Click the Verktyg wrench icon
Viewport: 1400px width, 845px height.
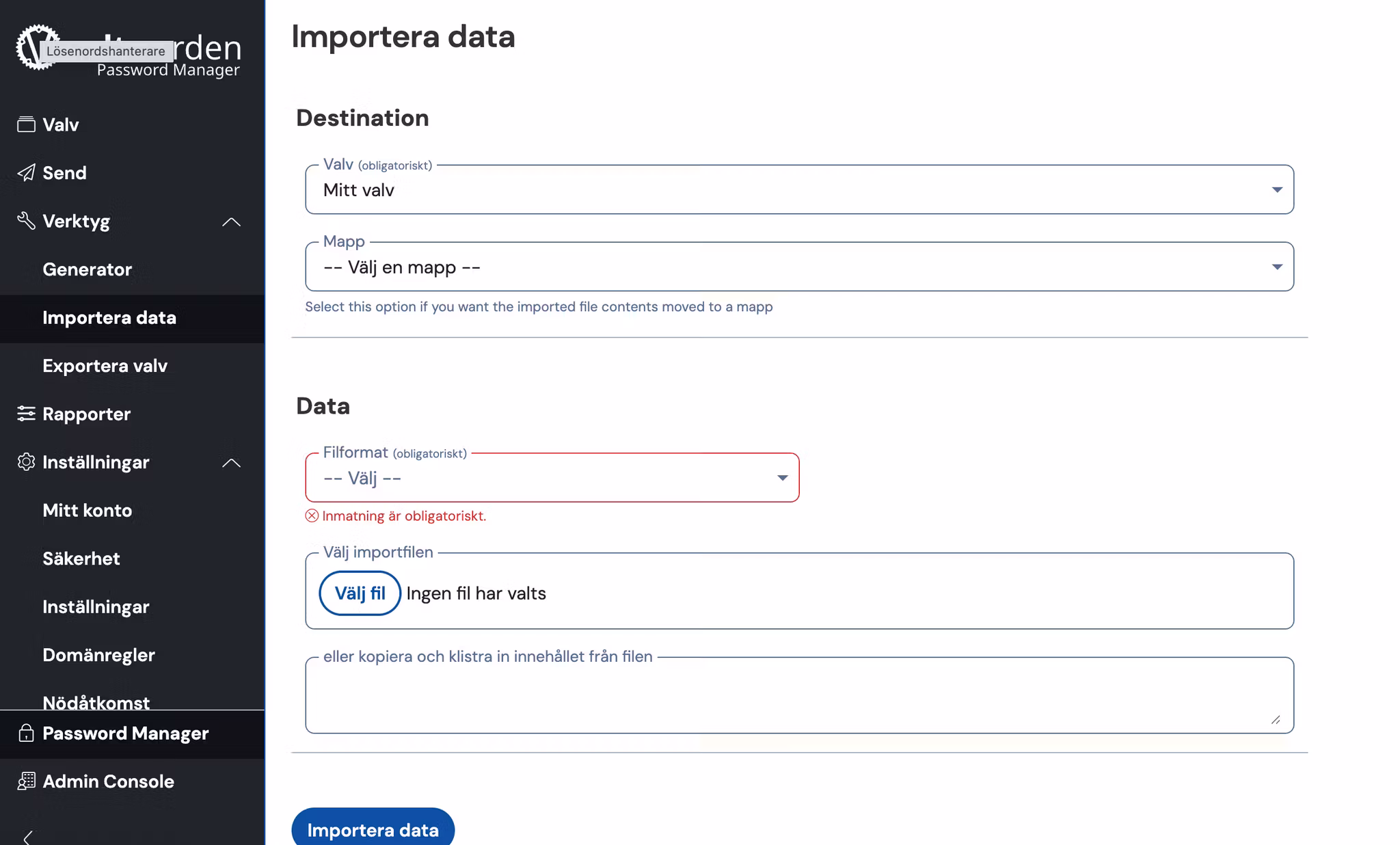[26, 221]
